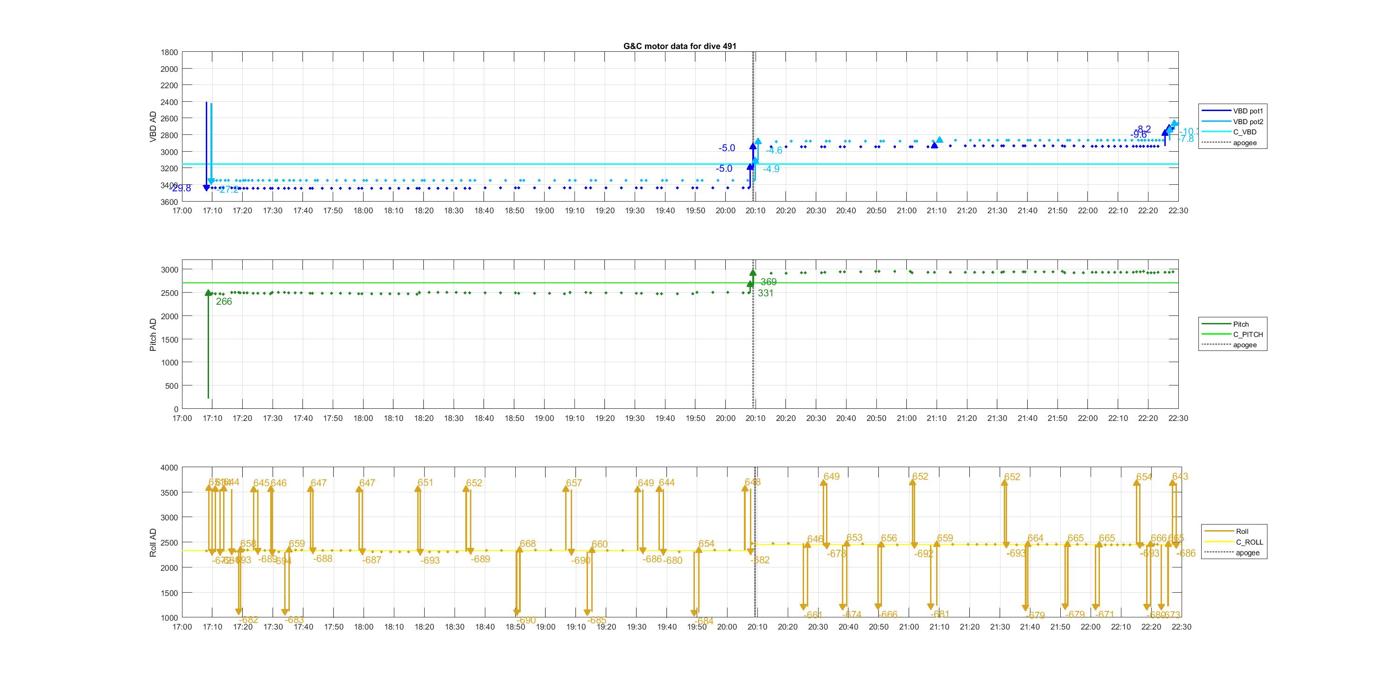This screenshot has height=693, width=1400.
Task: Click the "1800" tick on the VBD axis
Action: pyautogui.click(x=169, y=52)
